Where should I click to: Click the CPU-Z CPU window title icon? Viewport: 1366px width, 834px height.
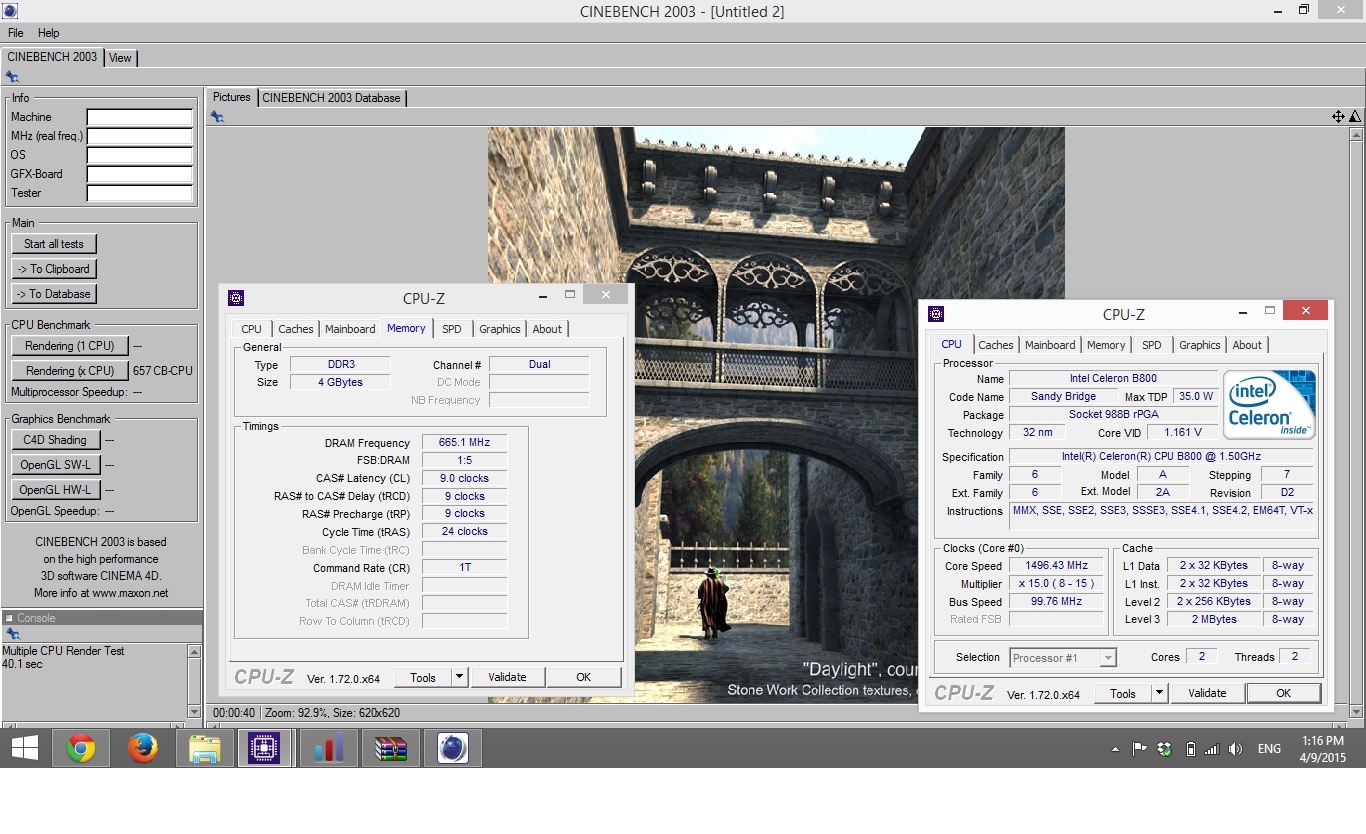[936, 313]
